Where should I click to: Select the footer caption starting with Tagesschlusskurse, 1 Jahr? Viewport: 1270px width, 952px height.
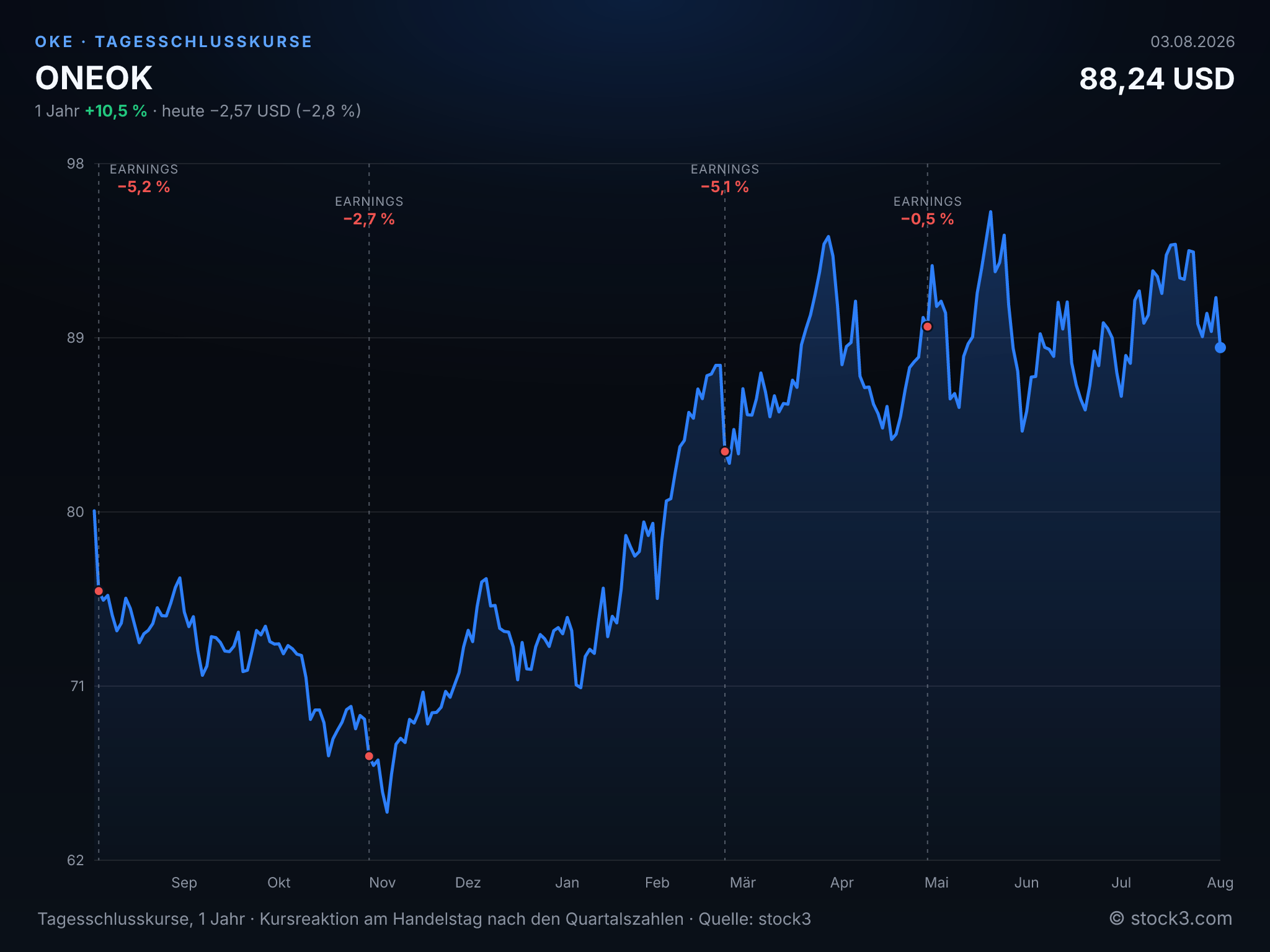(x=424, y=919)
